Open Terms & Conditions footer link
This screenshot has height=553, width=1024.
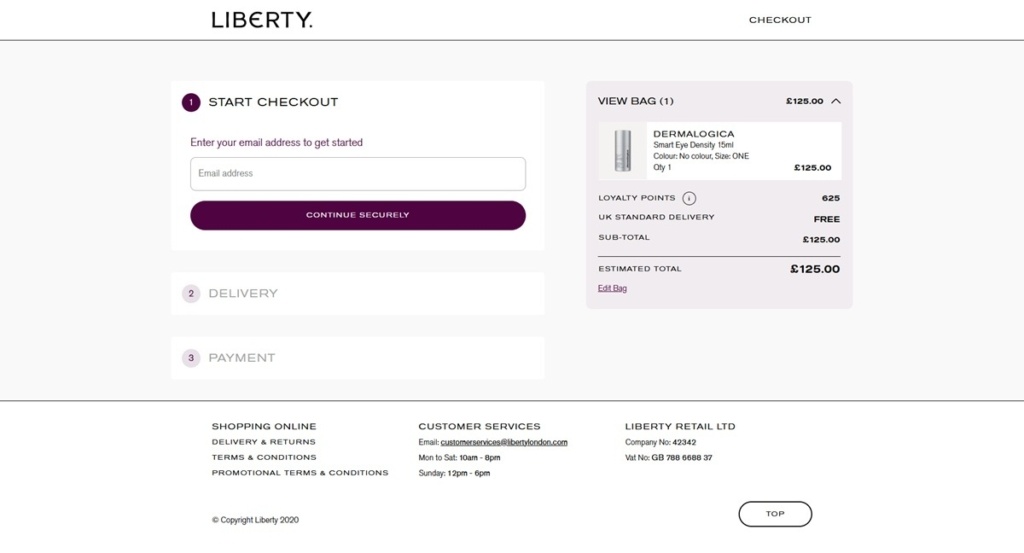coord(264,458)
